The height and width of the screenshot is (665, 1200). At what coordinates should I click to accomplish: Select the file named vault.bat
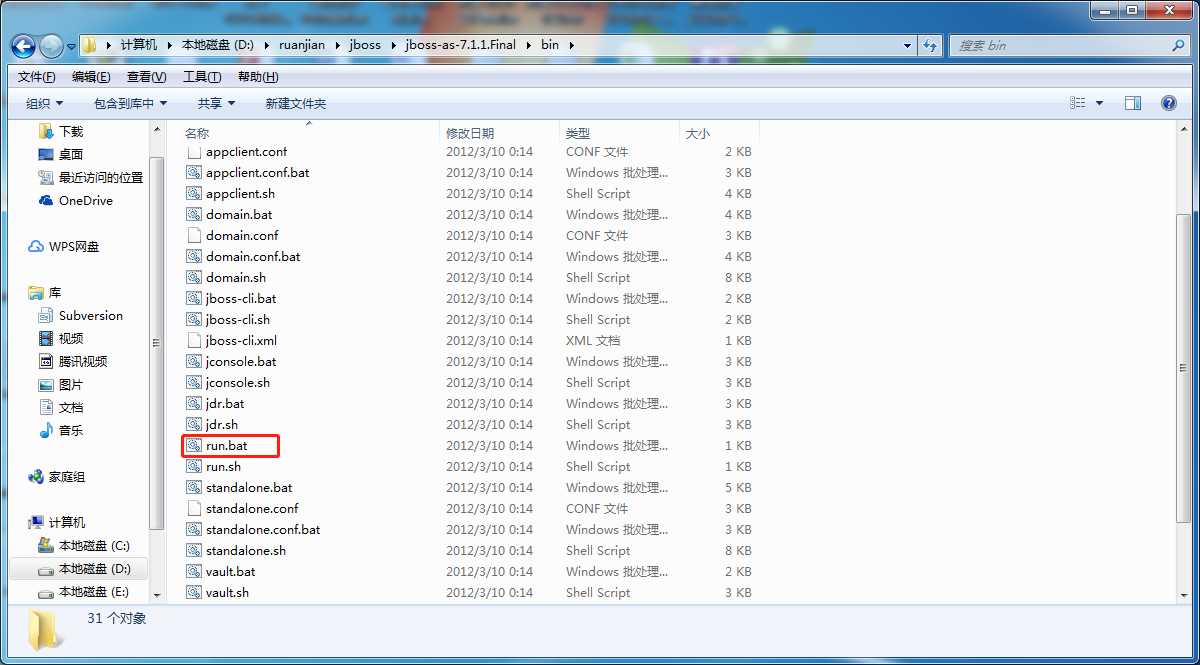(x=230, y=571)
